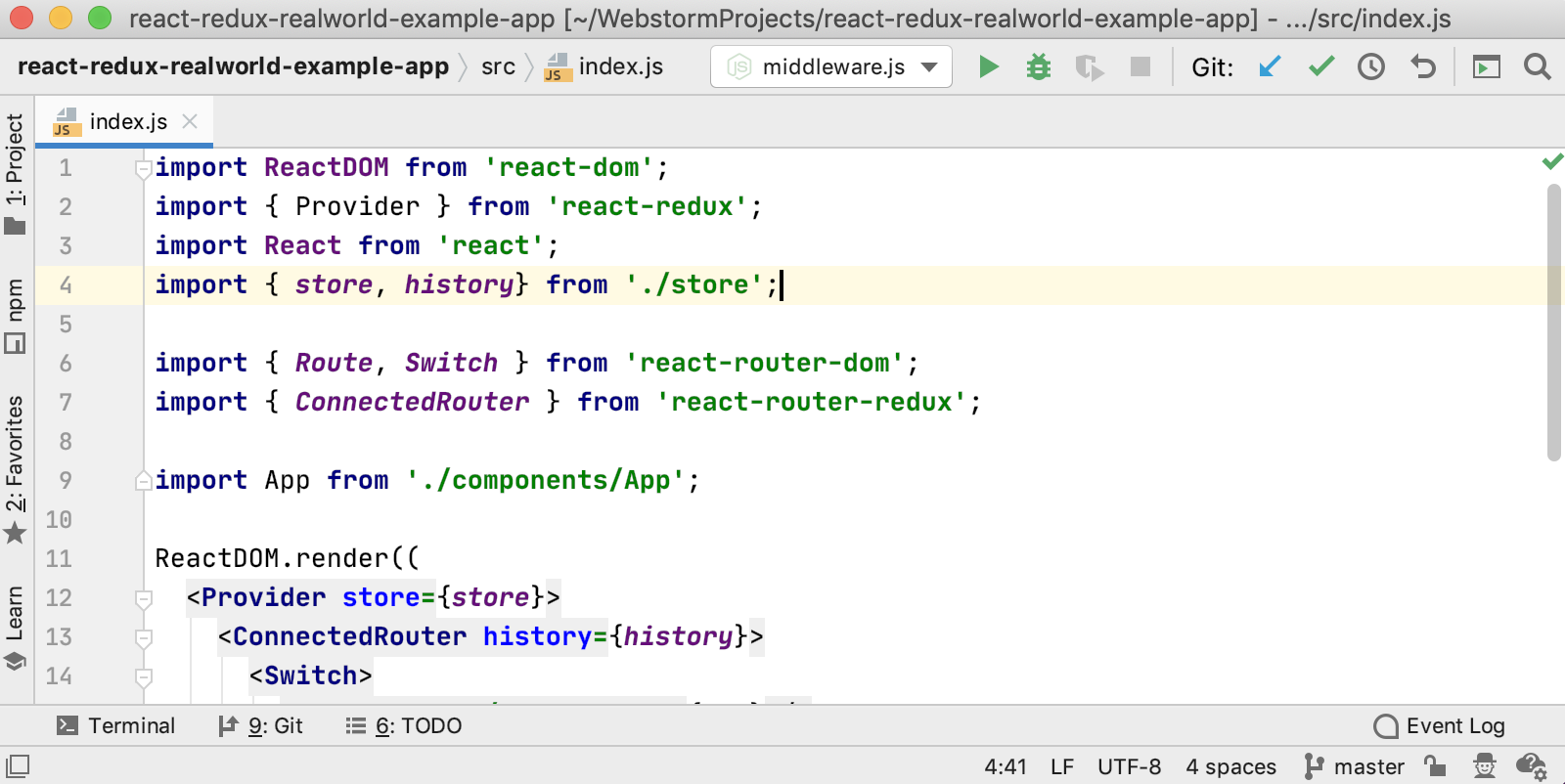1565x784 pixels.
Task: Click the Git branch icon beside 9: Git
Action: tap(228, 725)
